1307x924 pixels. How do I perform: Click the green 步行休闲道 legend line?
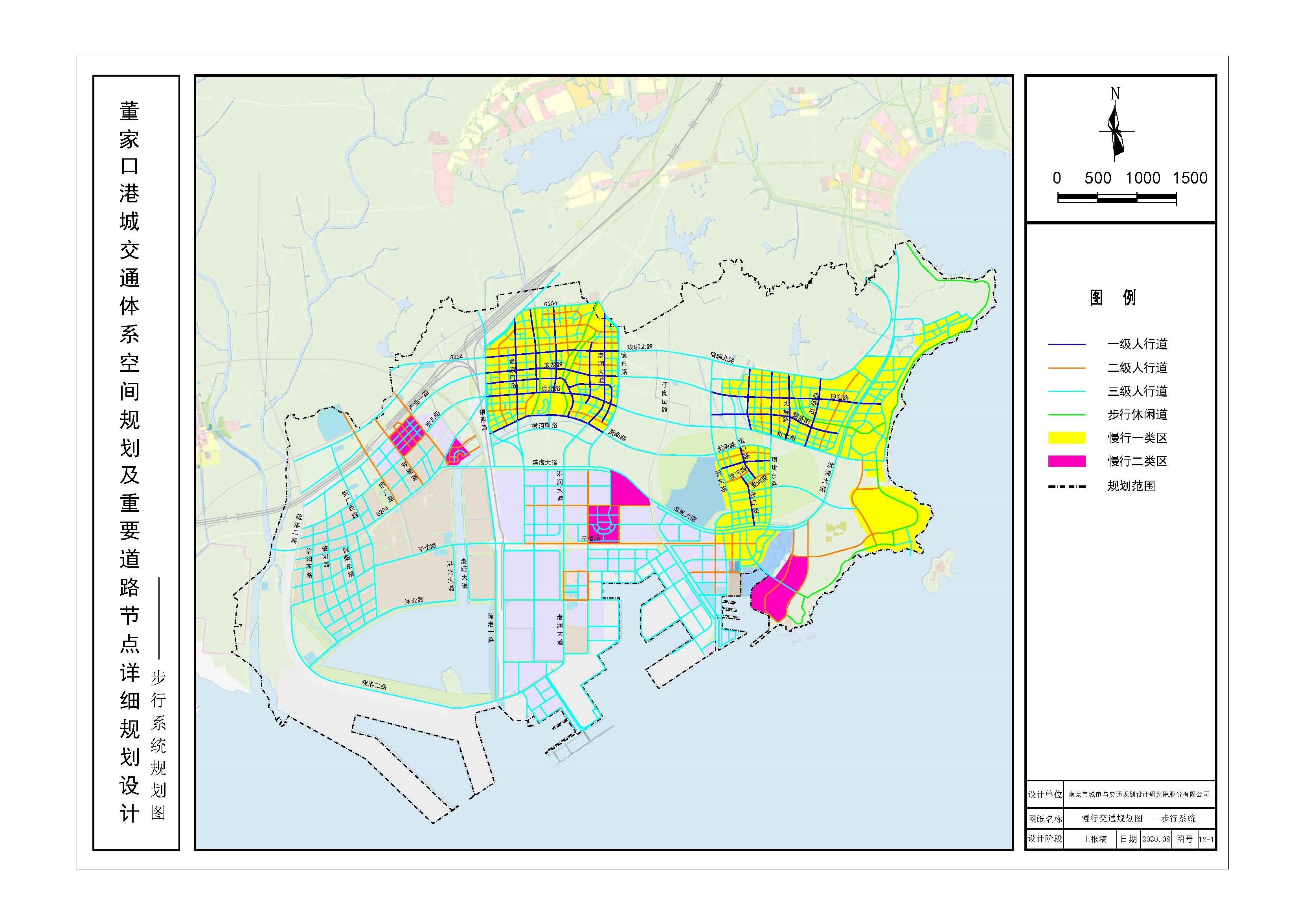(x=1067, y=415)
